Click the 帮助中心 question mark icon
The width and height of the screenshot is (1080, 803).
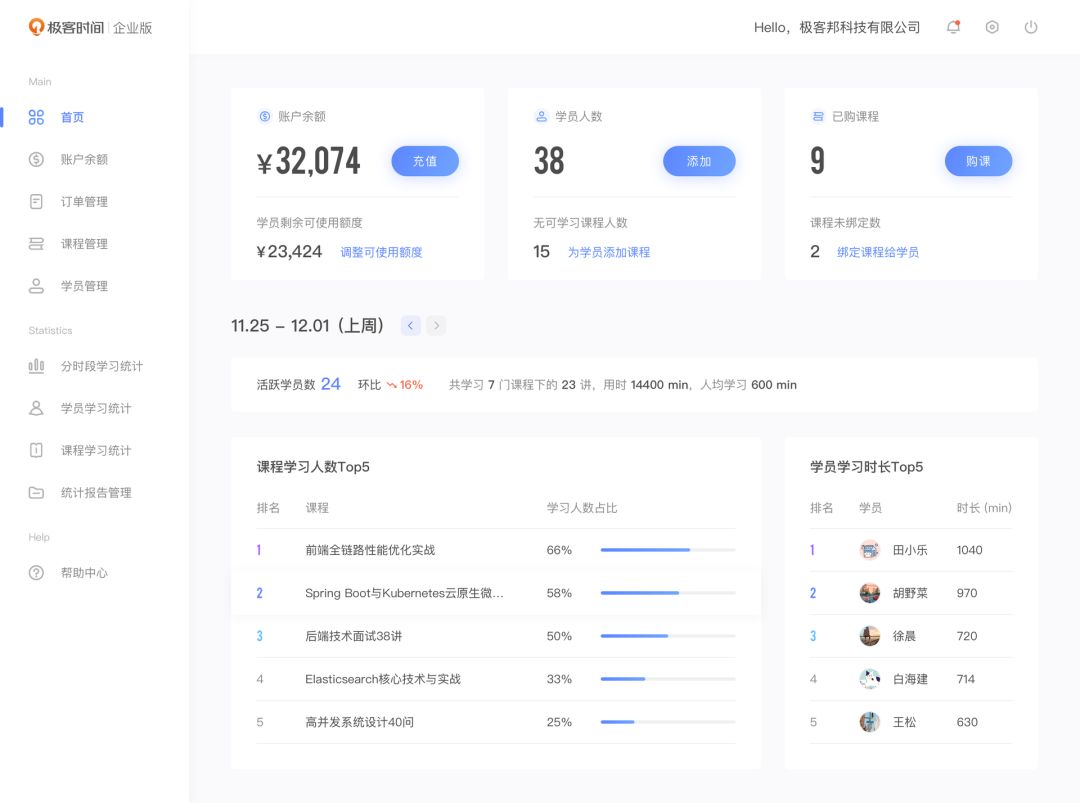37,572
